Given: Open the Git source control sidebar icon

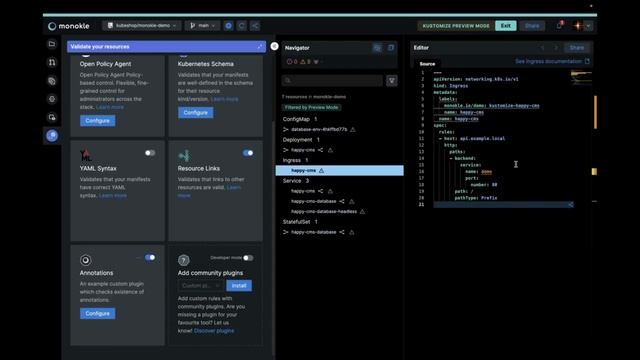Looking at the screenshot, I should tap(52, 62).
